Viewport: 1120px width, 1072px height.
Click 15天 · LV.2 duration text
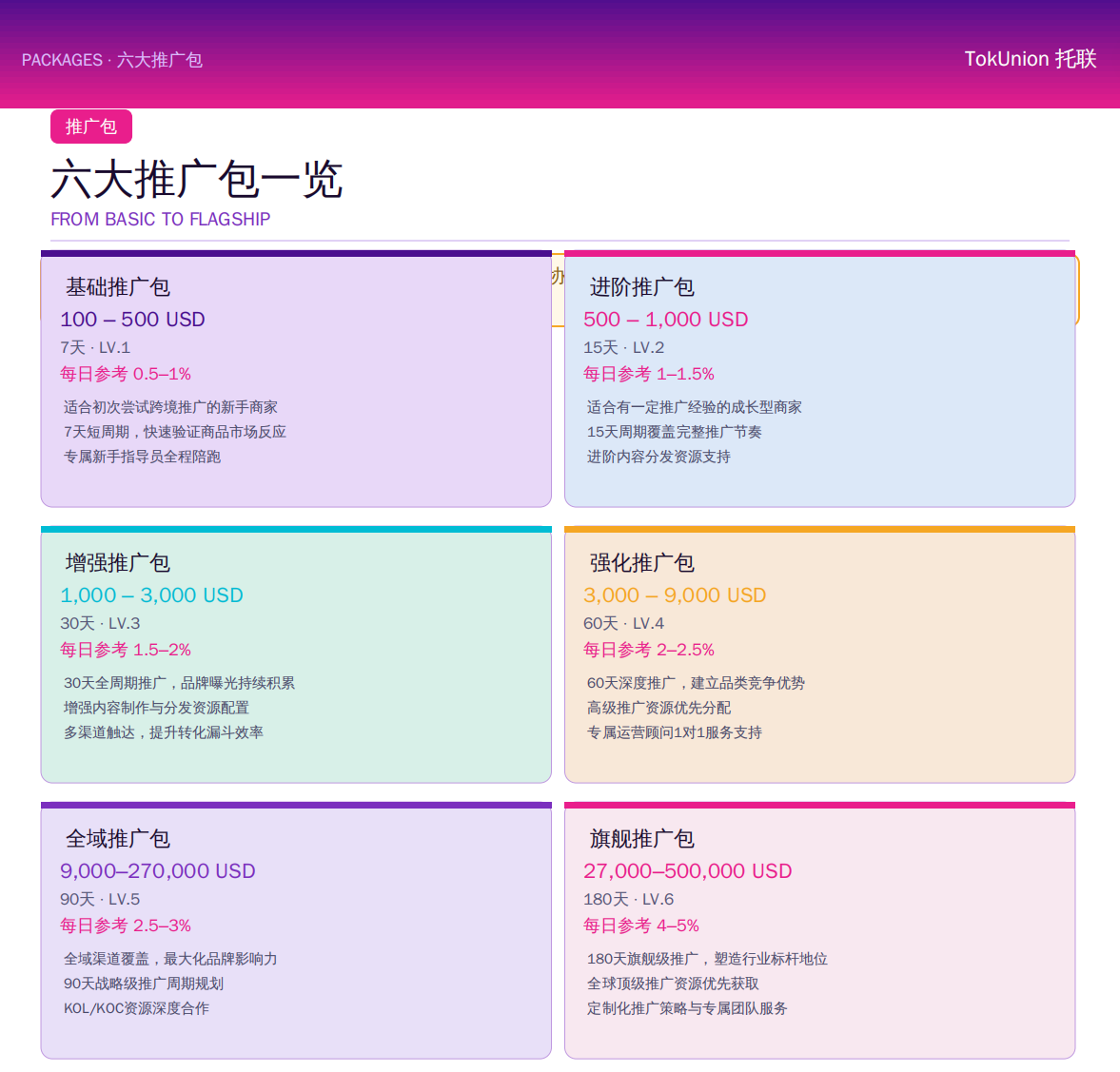coord(623,348)
